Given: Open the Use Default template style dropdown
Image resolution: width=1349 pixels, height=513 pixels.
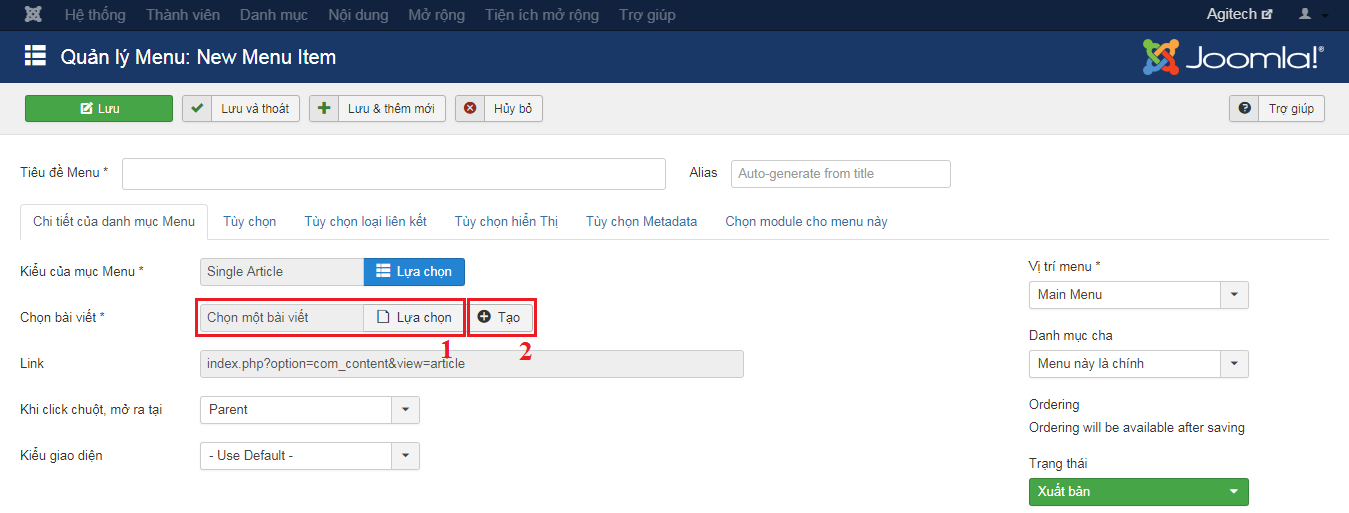Looking at the screenshot, I should point(309,456).
